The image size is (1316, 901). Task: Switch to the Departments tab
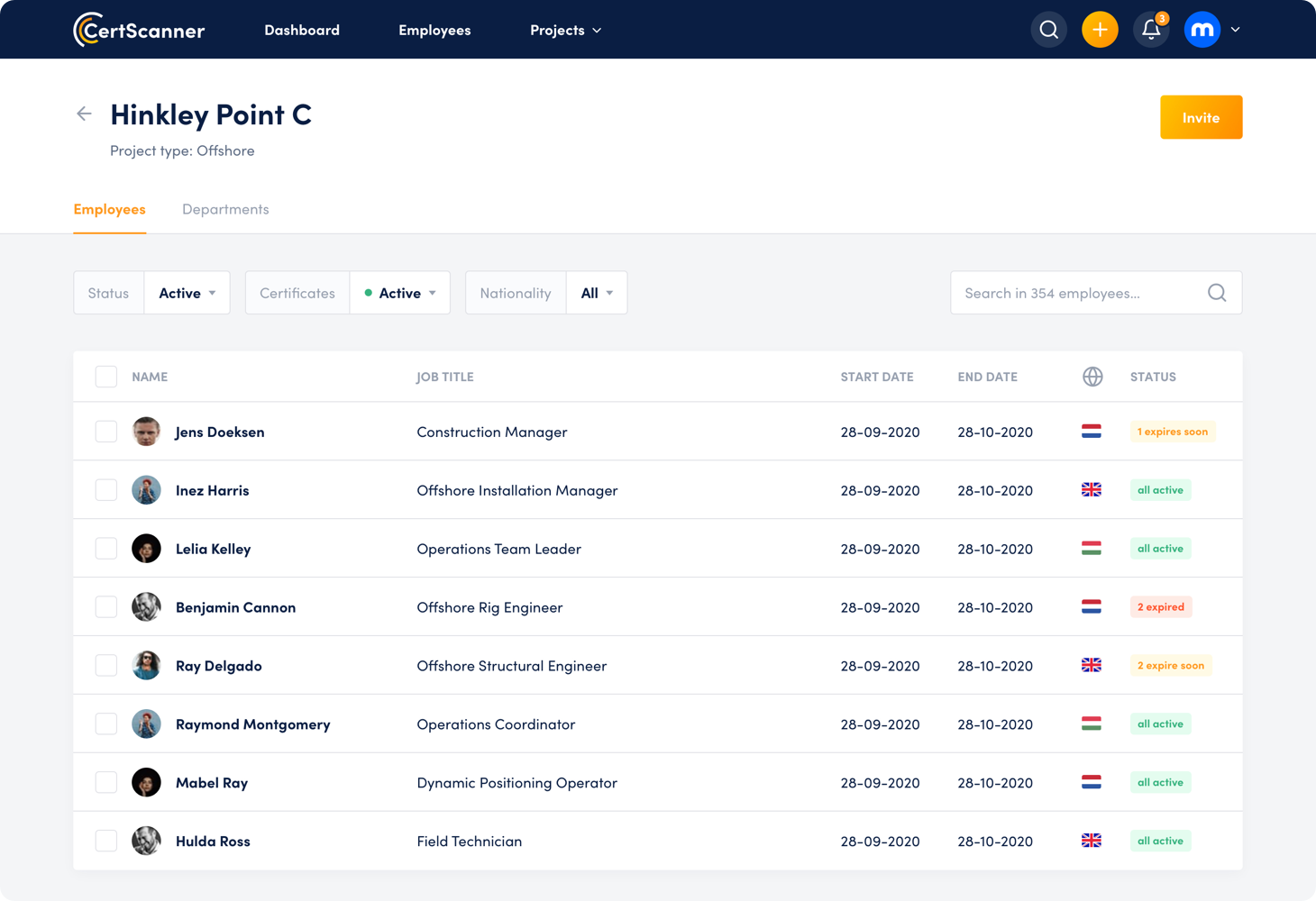(225, 208)
